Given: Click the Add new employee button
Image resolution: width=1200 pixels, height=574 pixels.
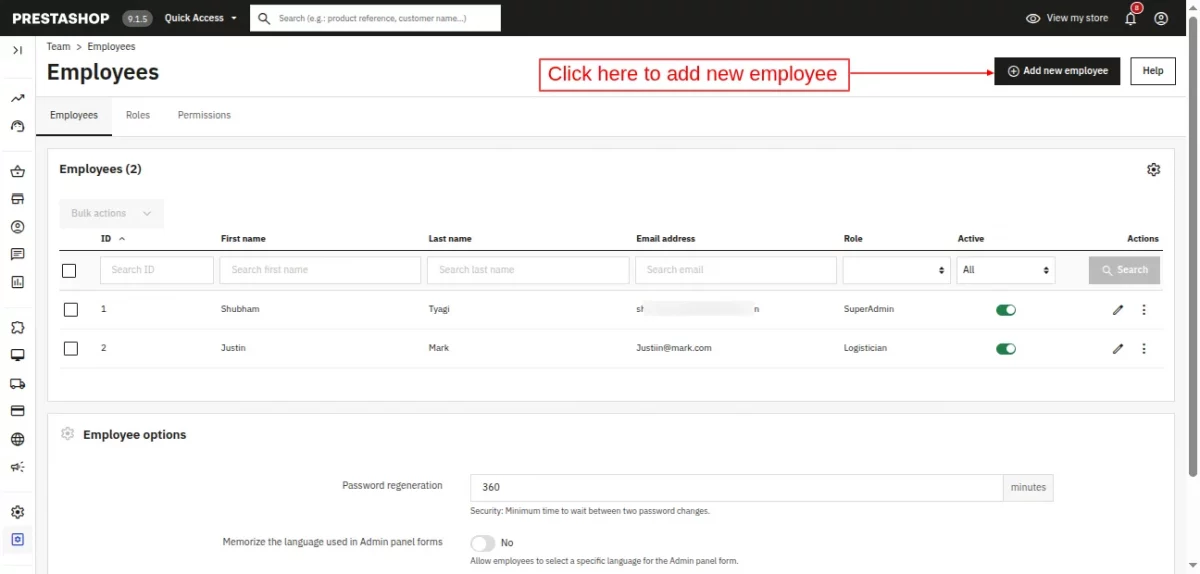Looking at the screenshot, I should click(1057, 71).
